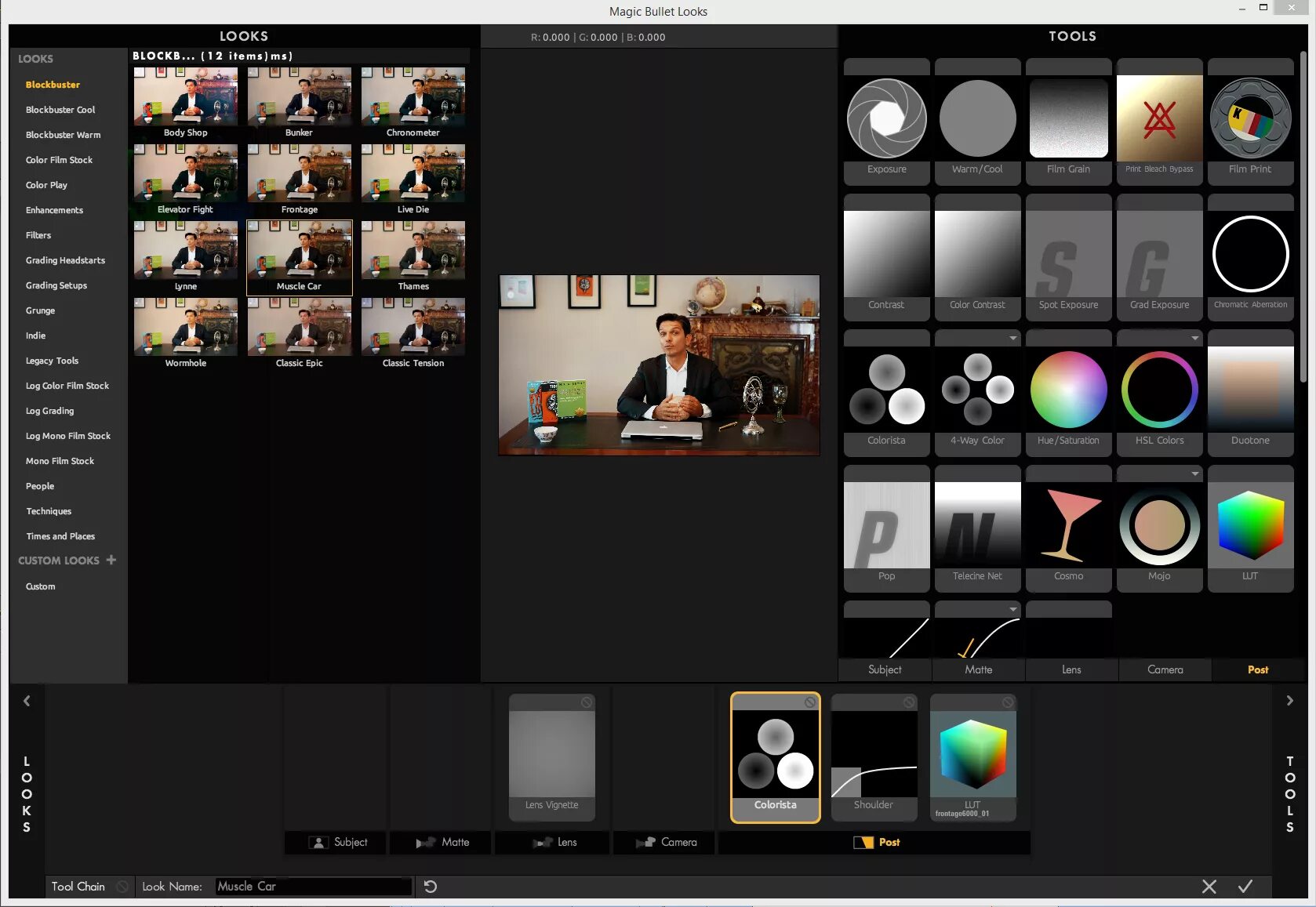Choose the Grad Exposure tool

(1159, 257)
